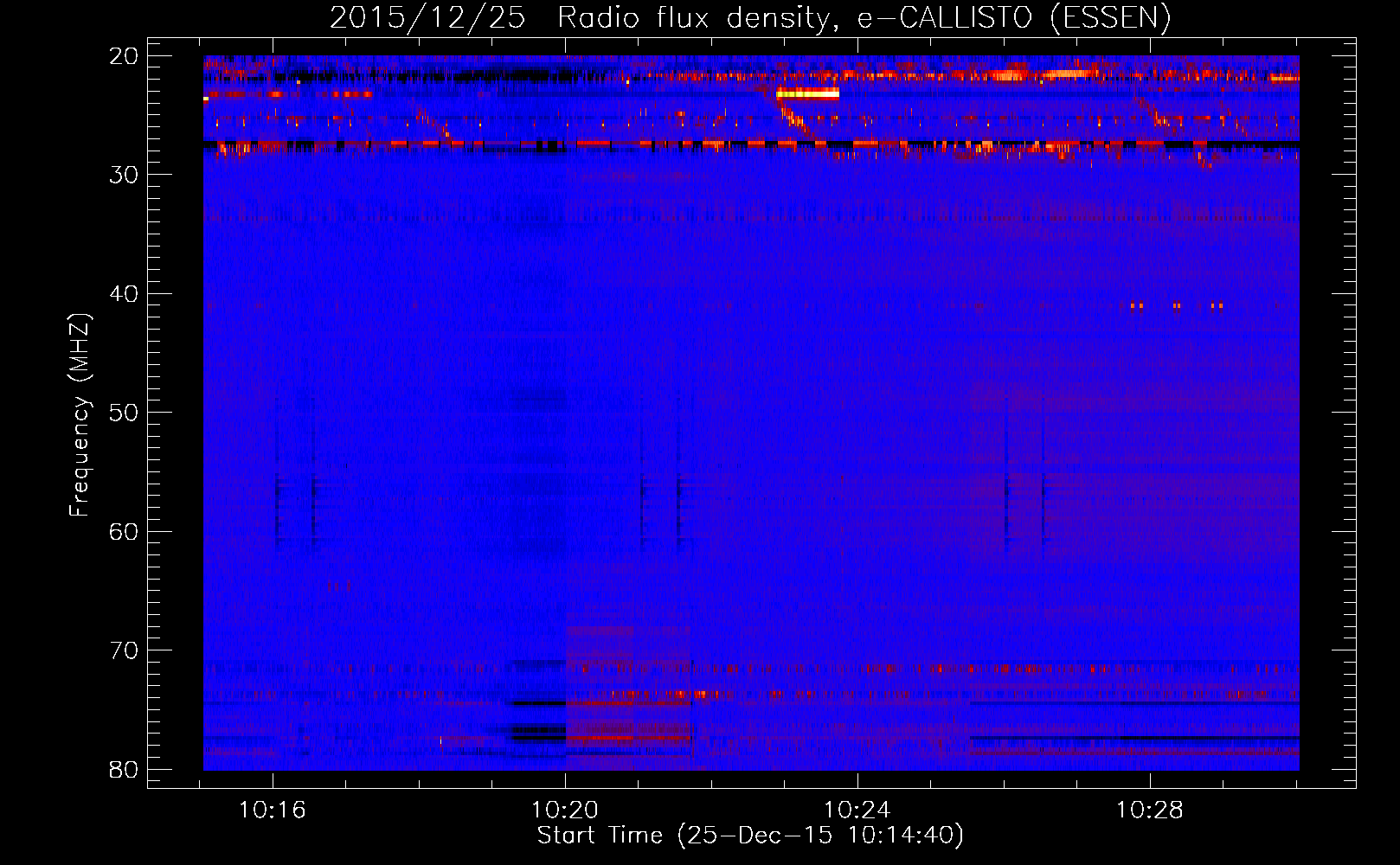The image size is (1400, 865).
Task: Click the 60 frequency tick label
Action: (125, 531)
